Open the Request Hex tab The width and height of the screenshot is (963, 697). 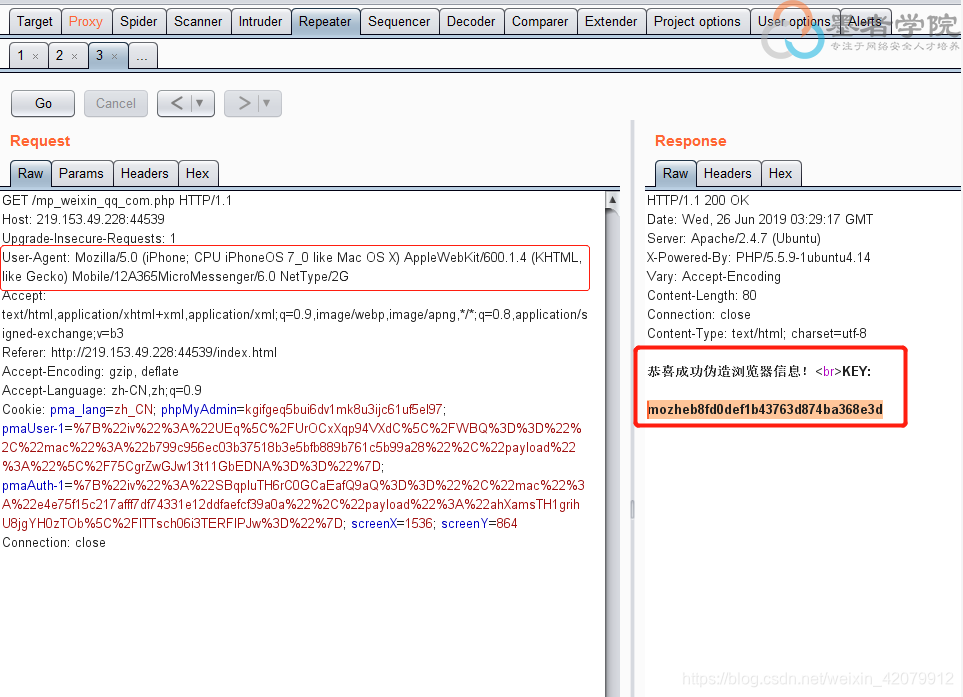pos(198,174)
